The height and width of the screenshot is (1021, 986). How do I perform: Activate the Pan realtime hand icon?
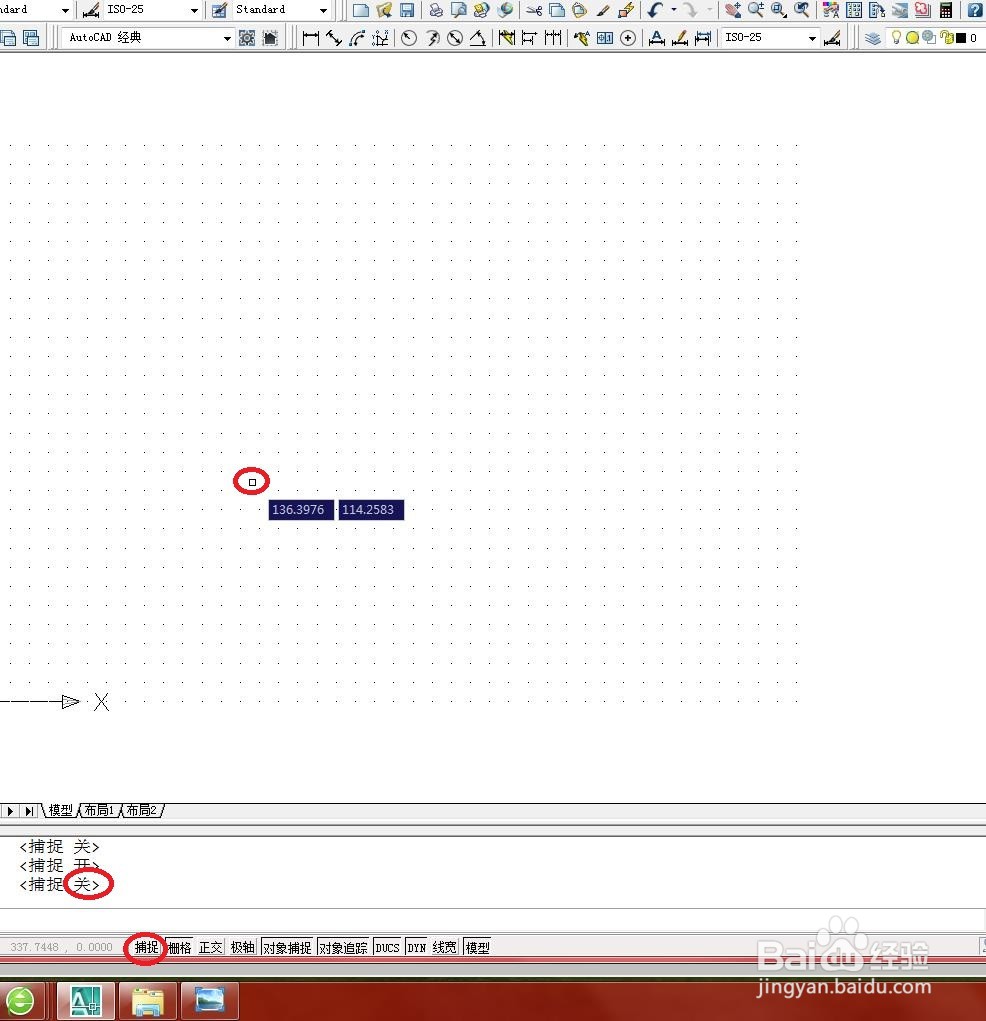tap(733, 10)
